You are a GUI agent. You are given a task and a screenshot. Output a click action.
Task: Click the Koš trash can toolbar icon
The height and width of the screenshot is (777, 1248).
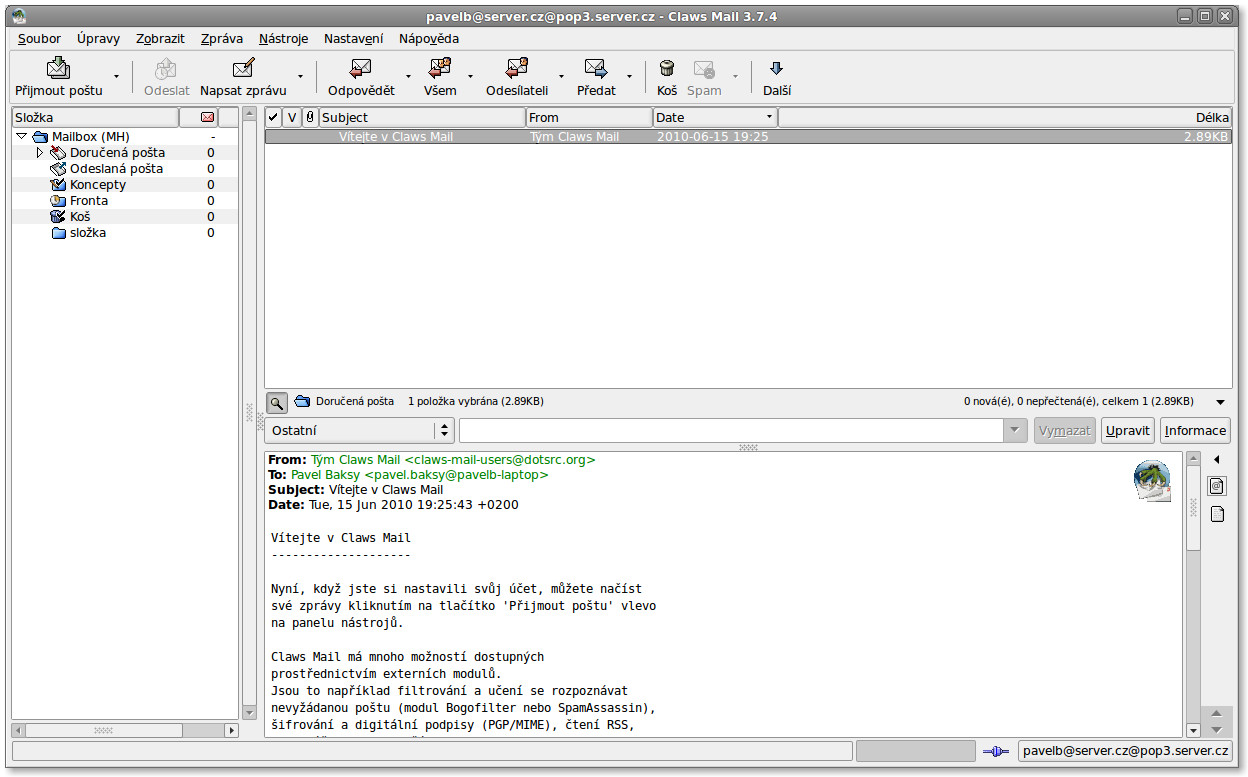(667, 69)
